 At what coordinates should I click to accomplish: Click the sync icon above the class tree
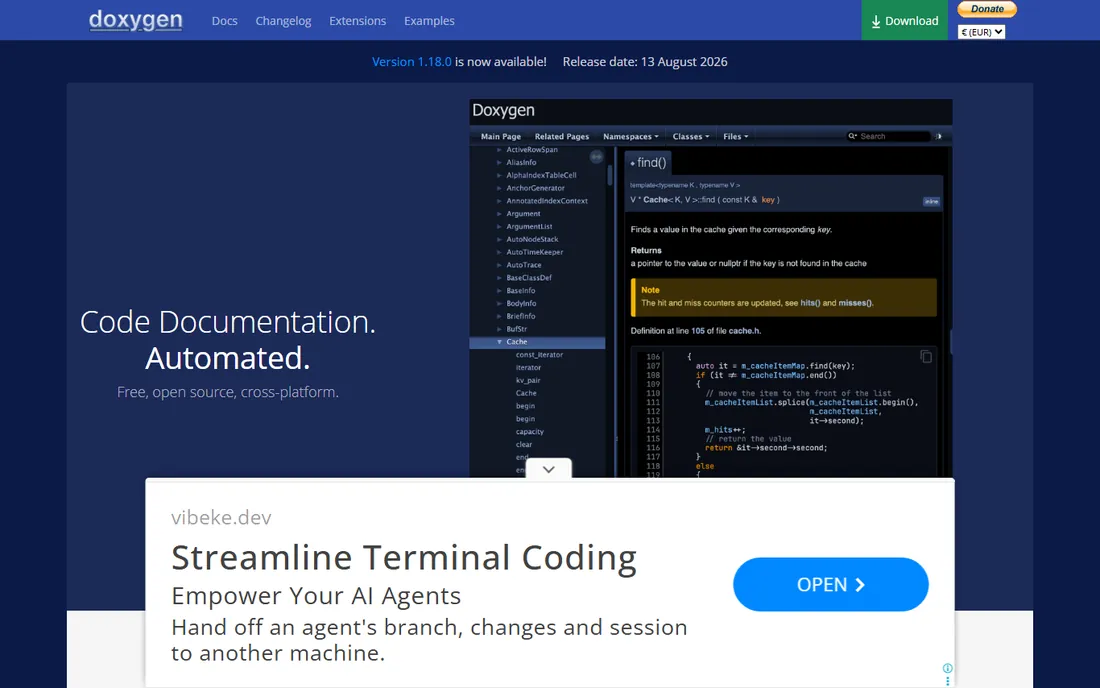point(596,156)
